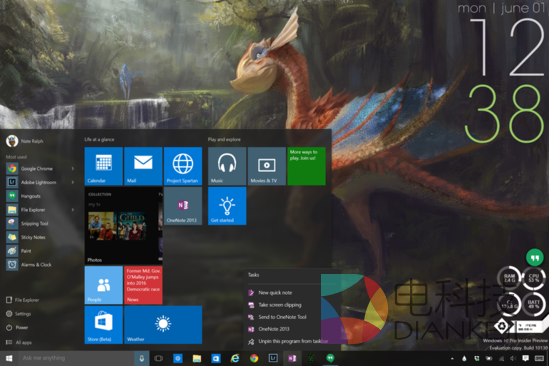
Task: Click the Ask me anything search box
Action: [76, 358]
